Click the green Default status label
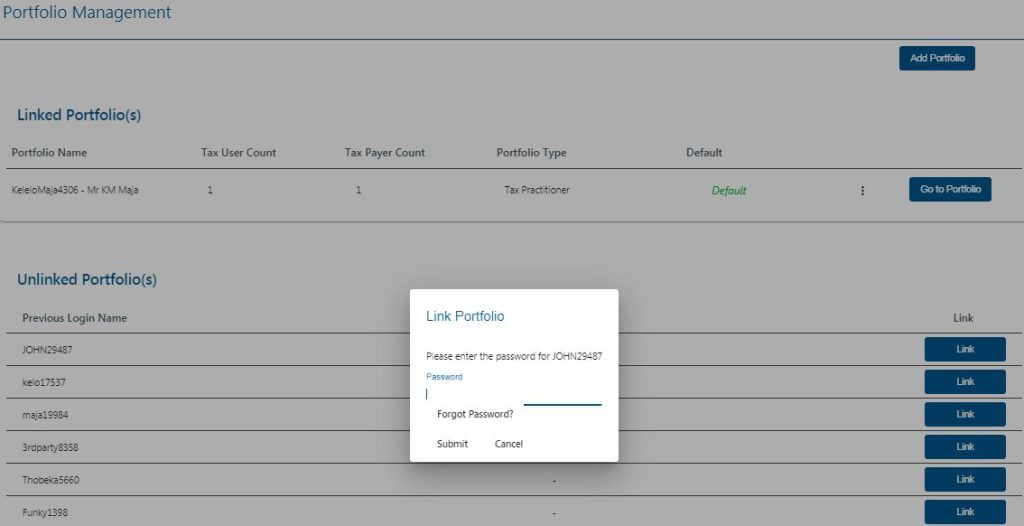 (729, 191)
